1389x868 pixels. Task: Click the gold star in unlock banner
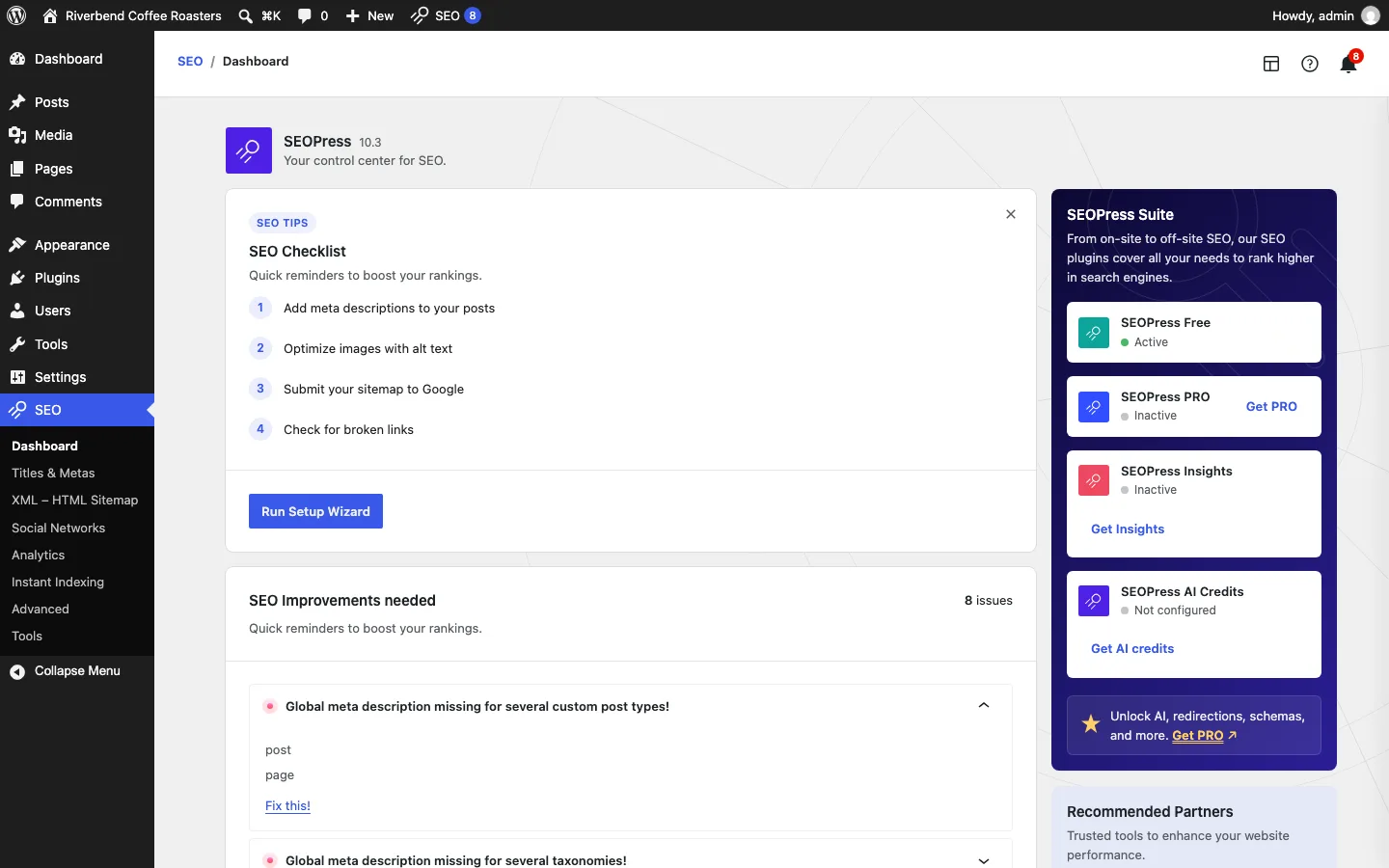coord(1091,724)
